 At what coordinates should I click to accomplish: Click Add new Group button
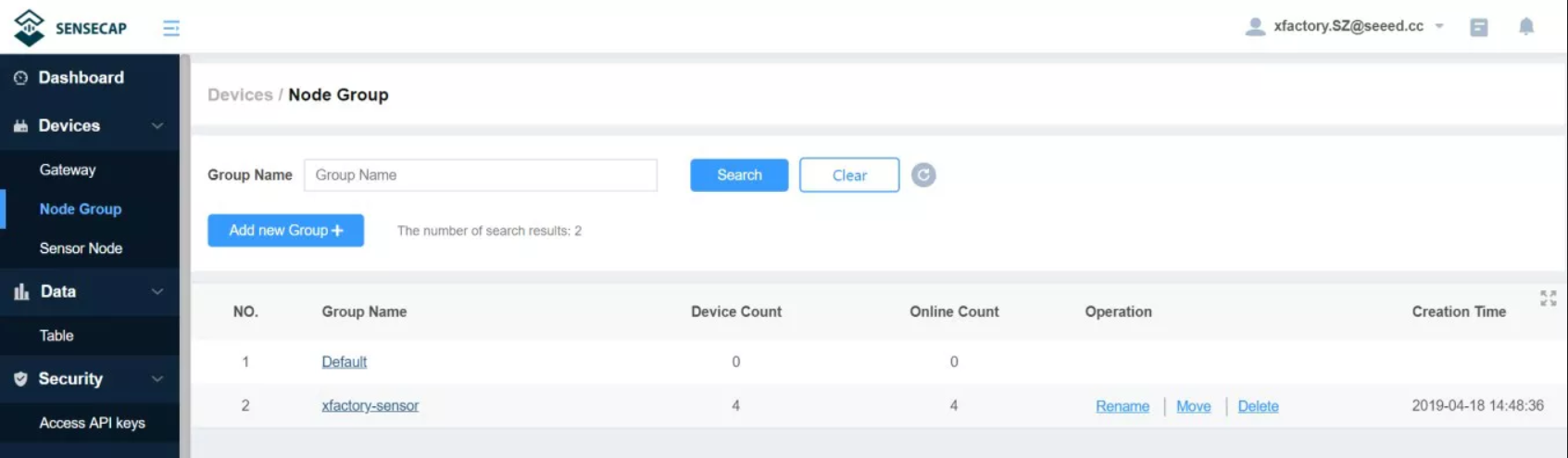click(x=285, y=231)
